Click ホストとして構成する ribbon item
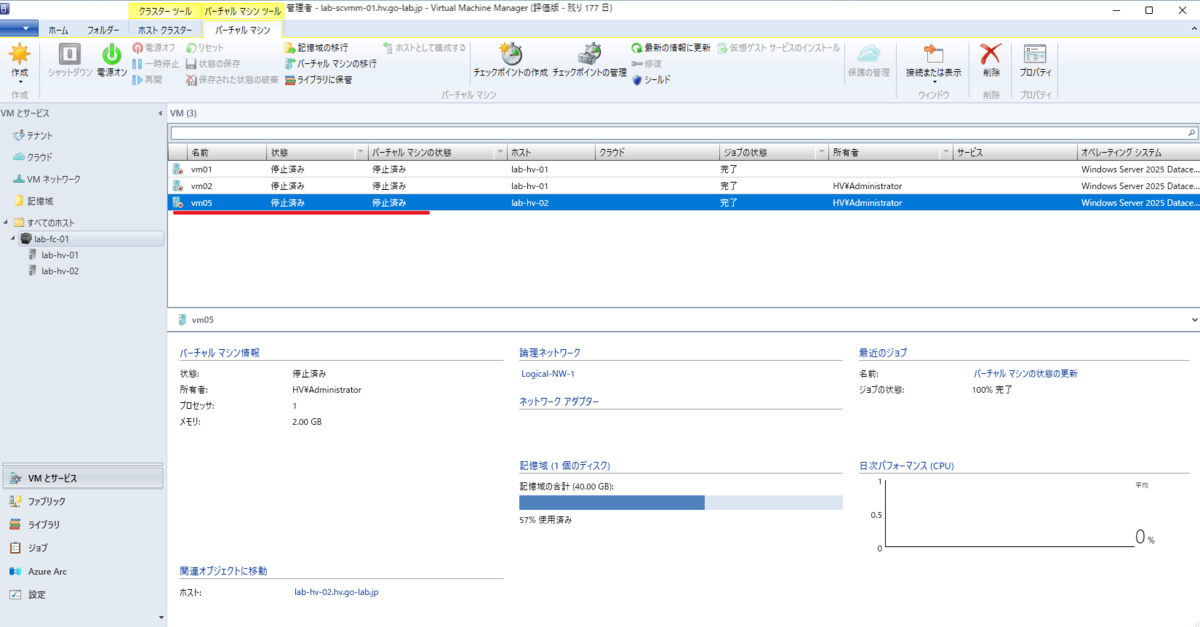 (424, 48)
